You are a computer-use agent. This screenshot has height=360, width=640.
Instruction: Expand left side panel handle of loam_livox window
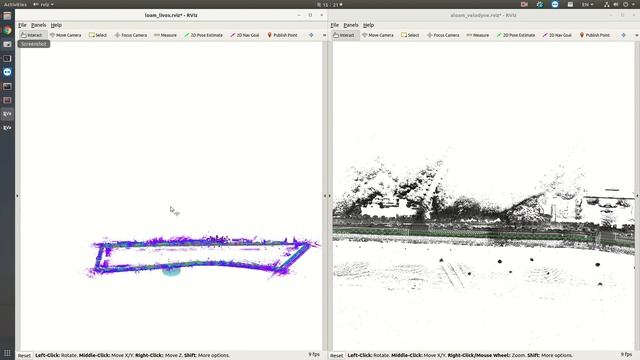(x=17, y=196)
